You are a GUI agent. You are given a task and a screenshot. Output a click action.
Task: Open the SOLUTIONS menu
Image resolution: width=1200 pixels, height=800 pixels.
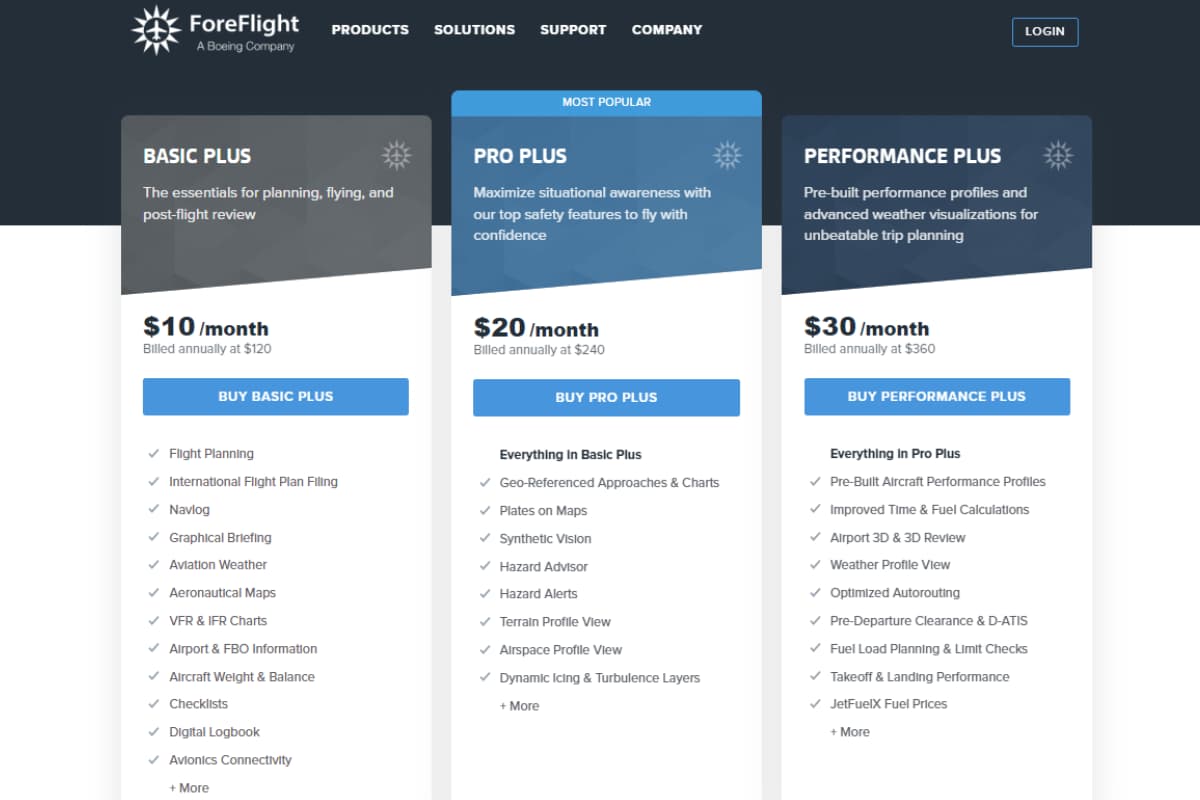click(x=474, y=30)
